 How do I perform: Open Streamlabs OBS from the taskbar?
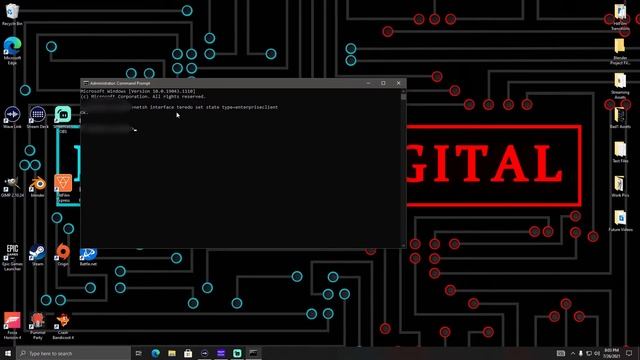(x=237, y=353)
